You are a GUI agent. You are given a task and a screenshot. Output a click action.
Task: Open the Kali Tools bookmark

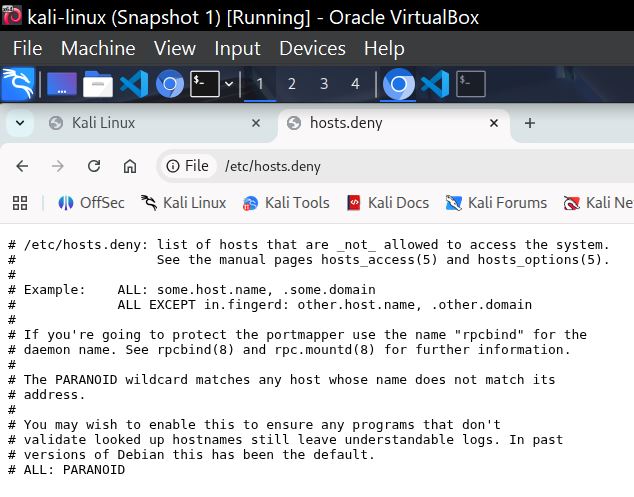coord(287,203)
